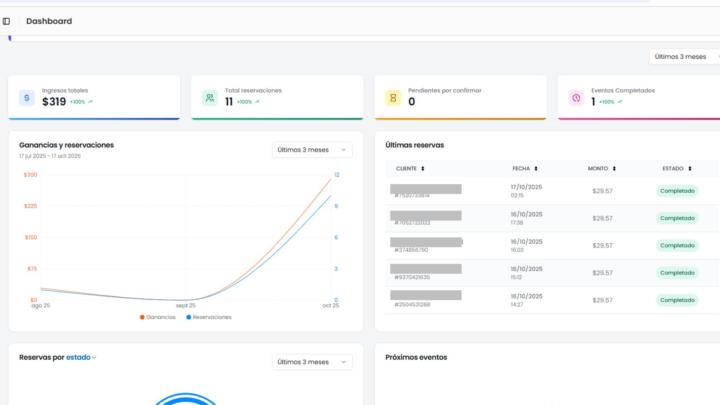Expand the 'estado' selector in Reservas por
The width and height of the screenshot is (720, 405).
(81, 357)
